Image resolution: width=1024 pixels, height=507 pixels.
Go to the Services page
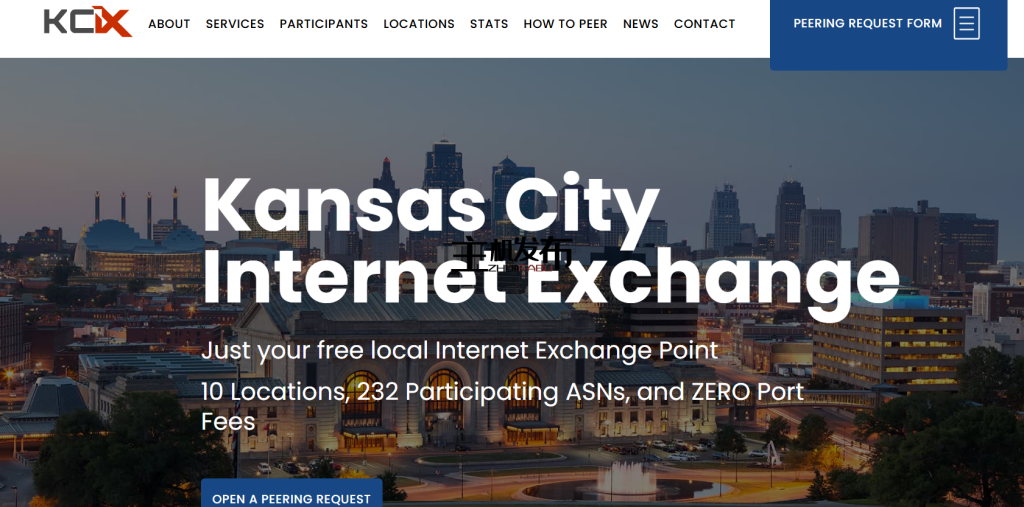(x=235, y=24)
